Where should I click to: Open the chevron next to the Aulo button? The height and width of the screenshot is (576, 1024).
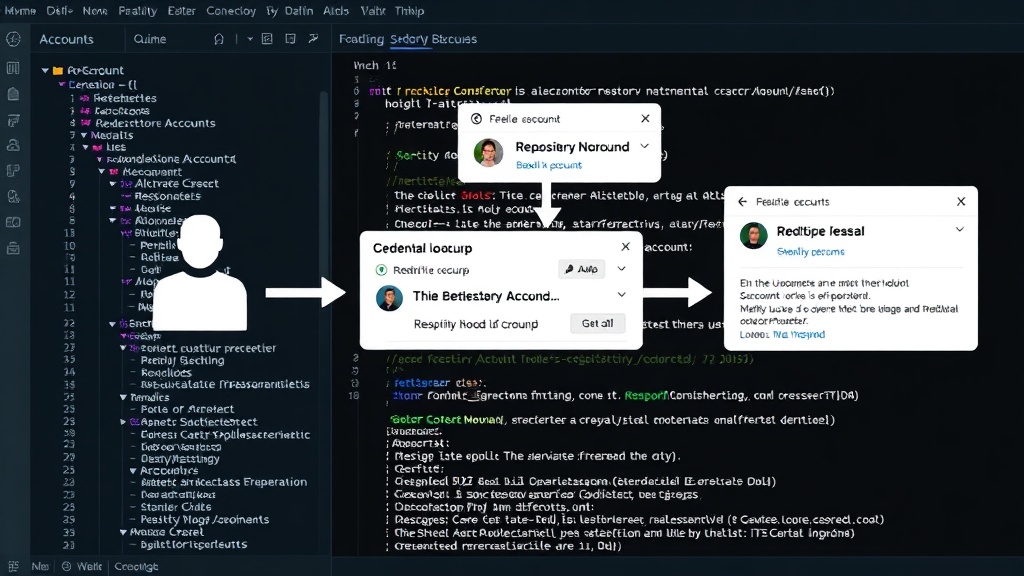(621, 268)
